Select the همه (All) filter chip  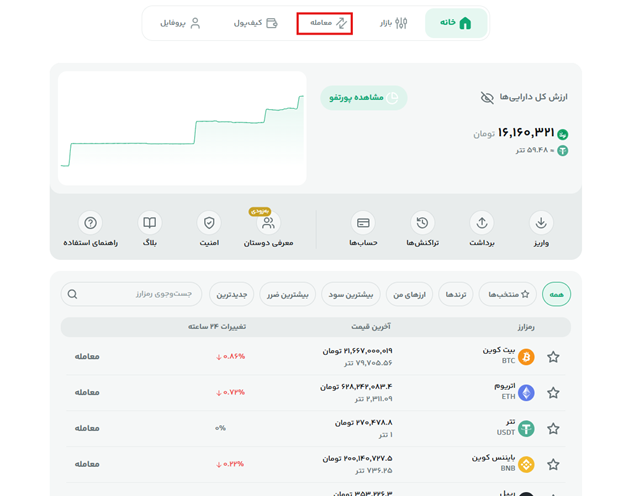pyautogui.click(x=556, y=294)
